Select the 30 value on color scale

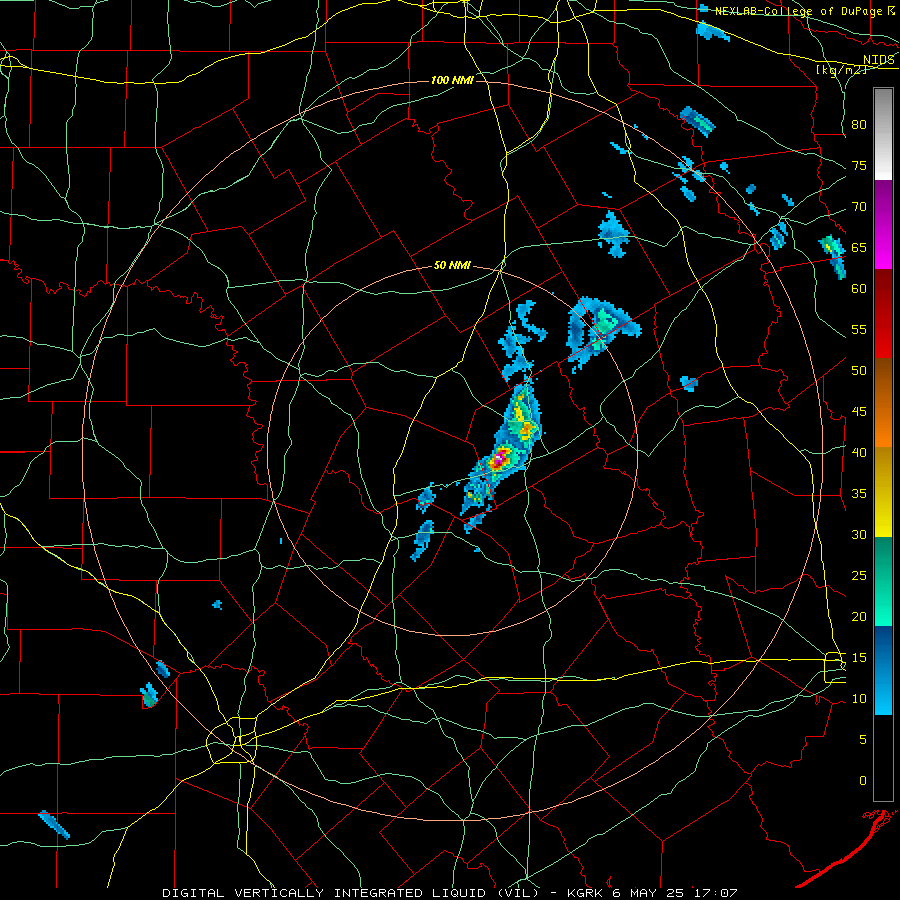point(859,534)
